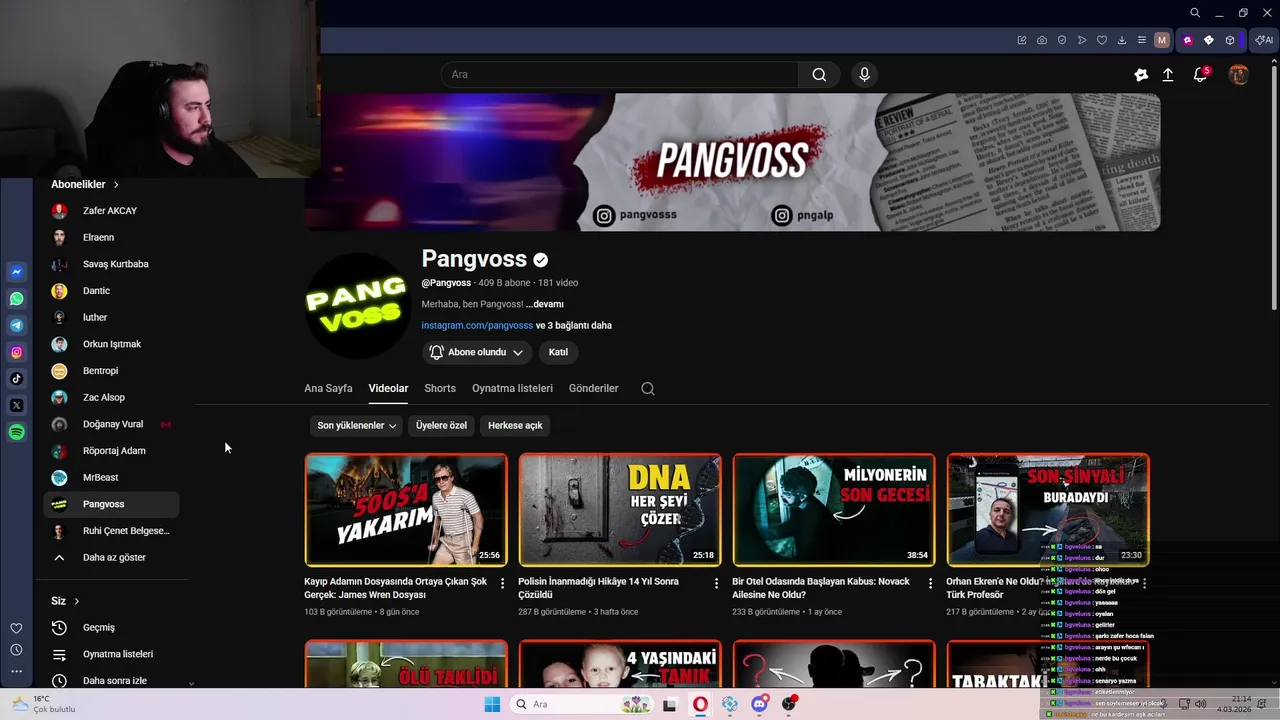This screenshot has height=720, width=1280.
Task: Click the YouTube 'Ara' search field
Action: [x=619, y=74]
